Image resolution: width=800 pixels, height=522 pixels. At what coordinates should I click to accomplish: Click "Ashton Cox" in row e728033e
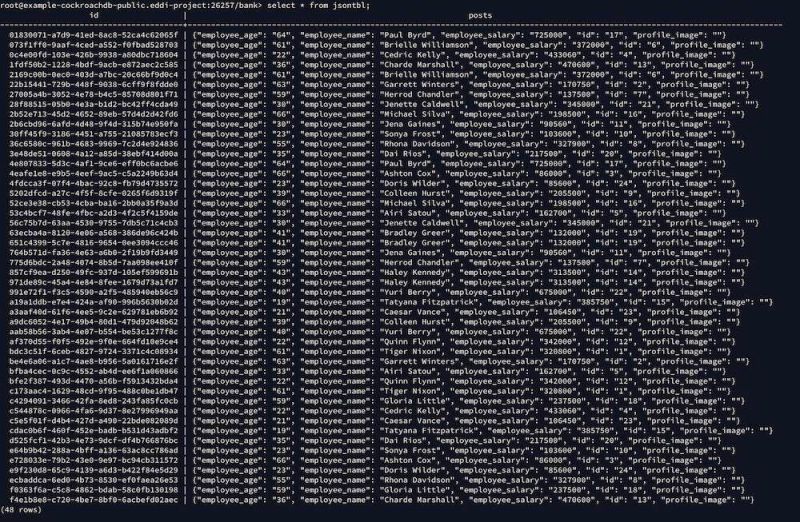tap(408, 460)
